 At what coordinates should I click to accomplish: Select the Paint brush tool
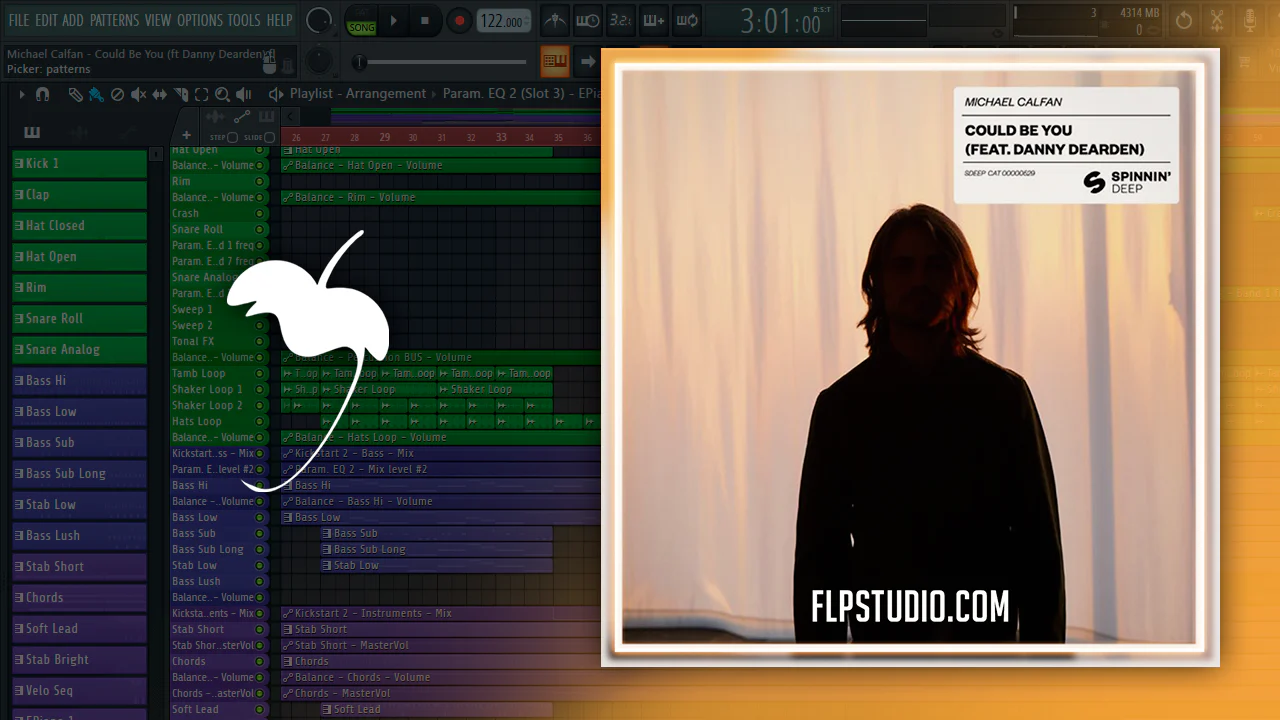(96, 94)
